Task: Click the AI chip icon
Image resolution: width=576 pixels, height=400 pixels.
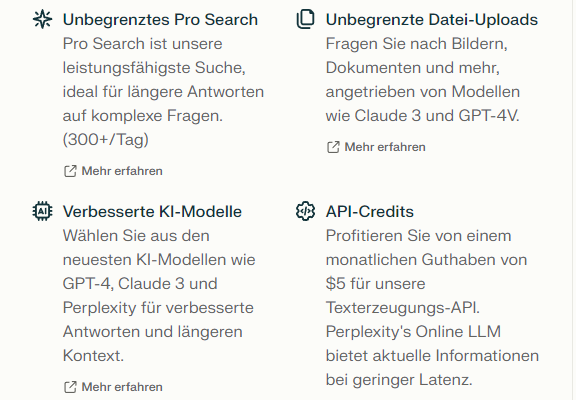Action: pos(42,211)
